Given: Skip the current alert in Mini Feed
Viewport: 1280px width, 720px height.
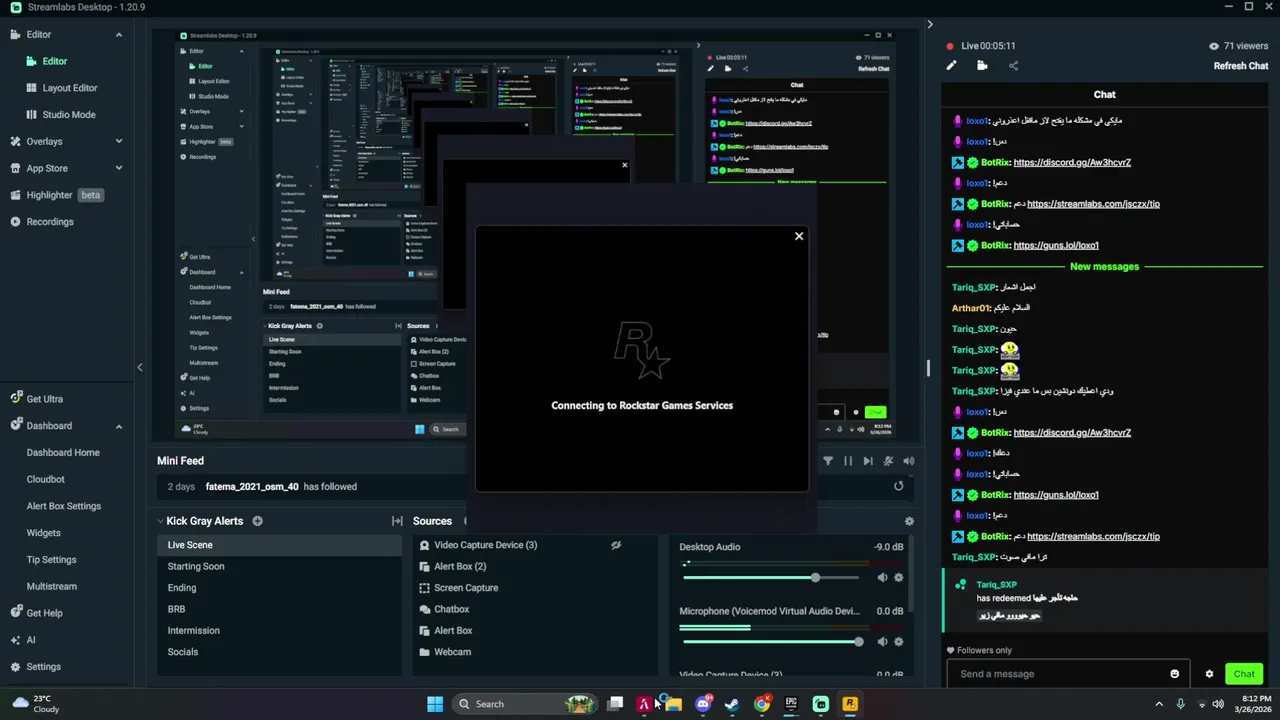Looking at the screenshot, I should click(x=868, y=461).
